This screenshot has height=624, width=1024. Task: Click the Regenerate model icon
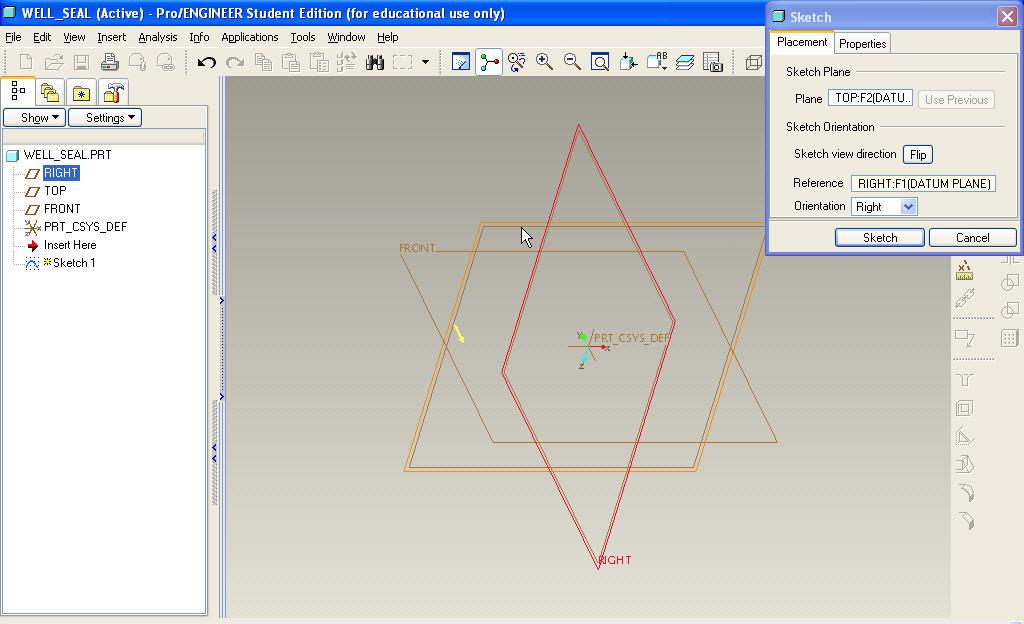[347, 62]
